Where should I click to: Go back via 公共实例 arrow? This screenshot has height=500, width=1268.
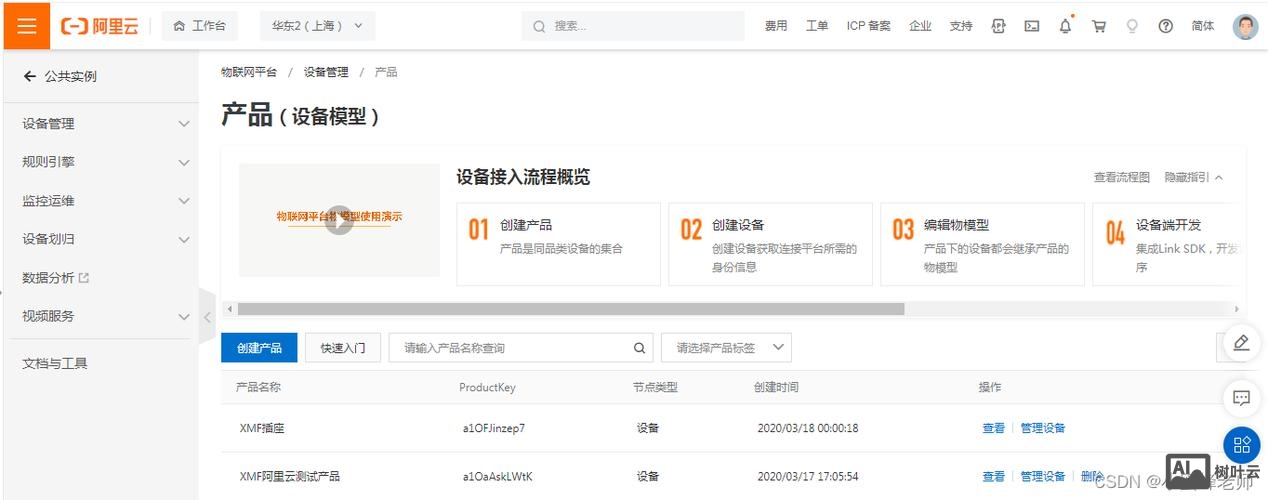[x=30, y=76]
